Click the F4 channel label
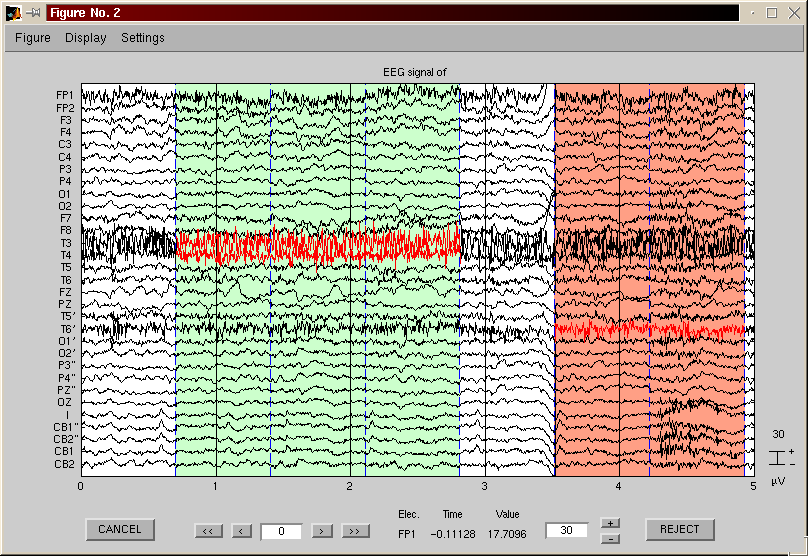Viewport: 808px width, 556px height. (65, 132)
